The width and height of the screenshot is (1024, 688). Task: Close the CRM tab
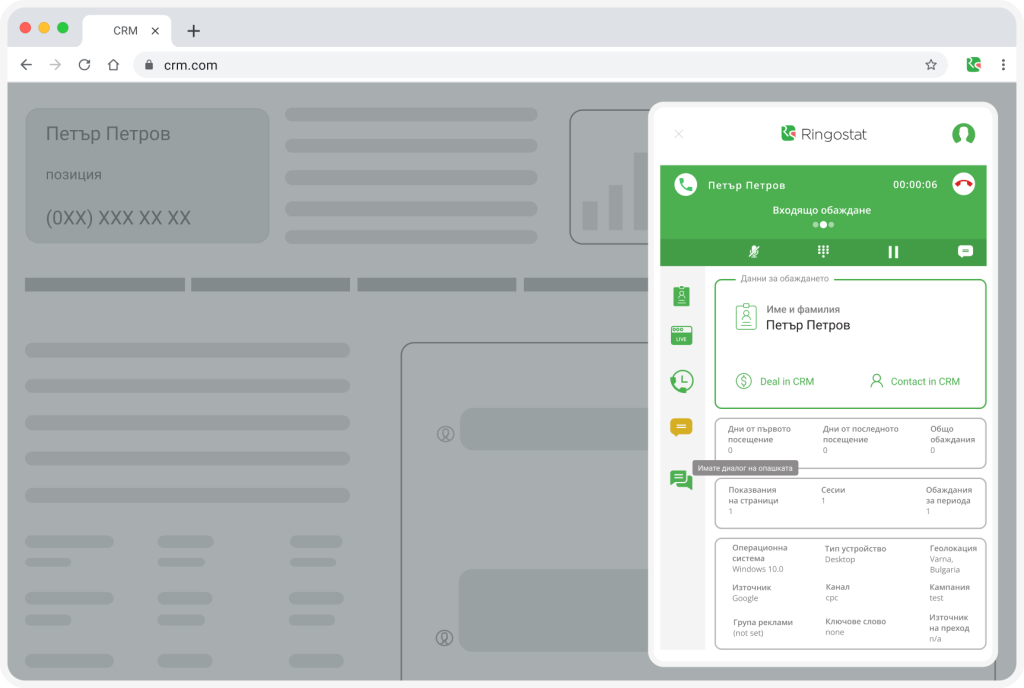point(155,31)
